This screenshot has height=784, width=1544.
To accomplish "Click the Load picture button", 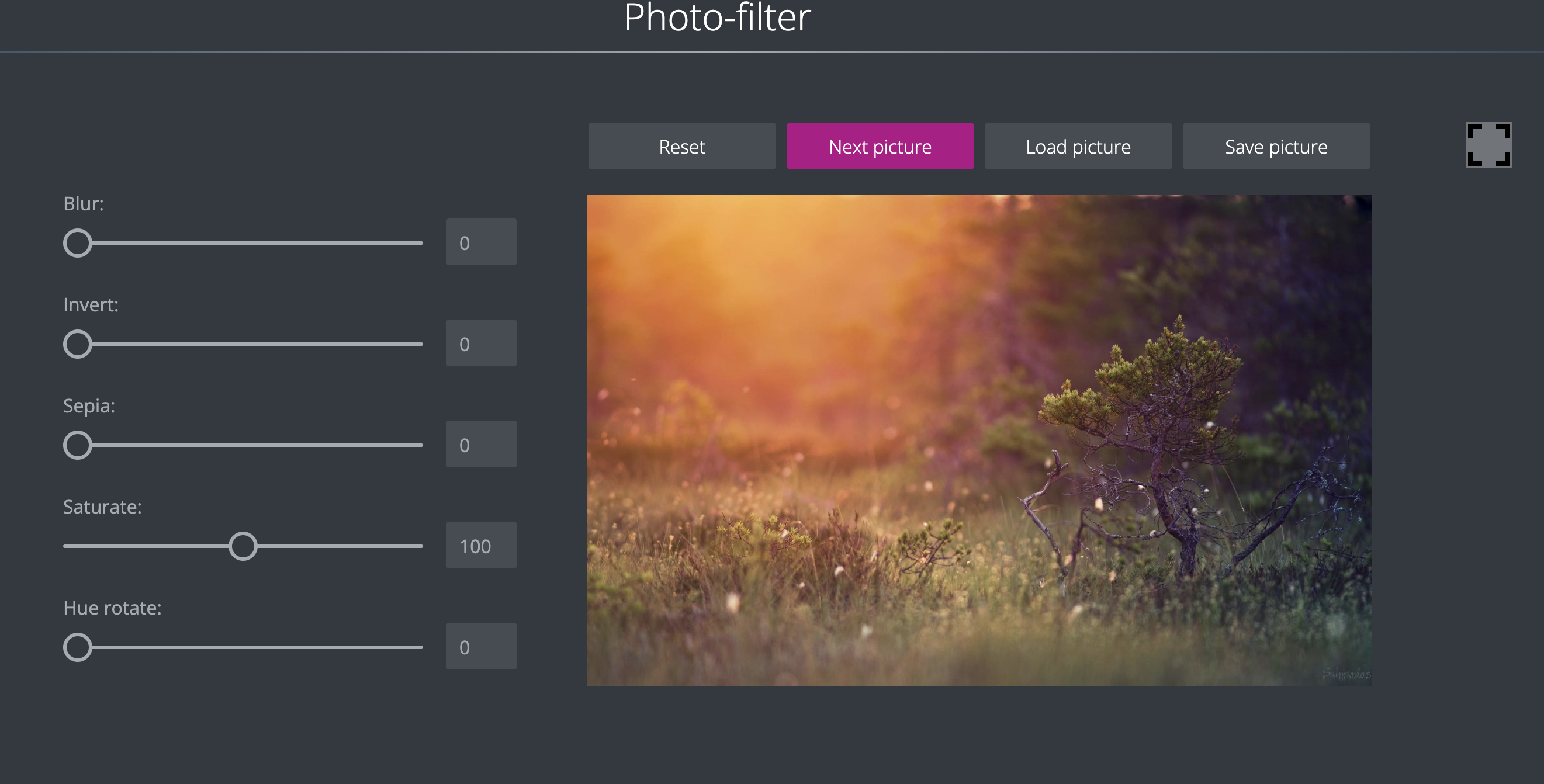I will point(1078,145).
